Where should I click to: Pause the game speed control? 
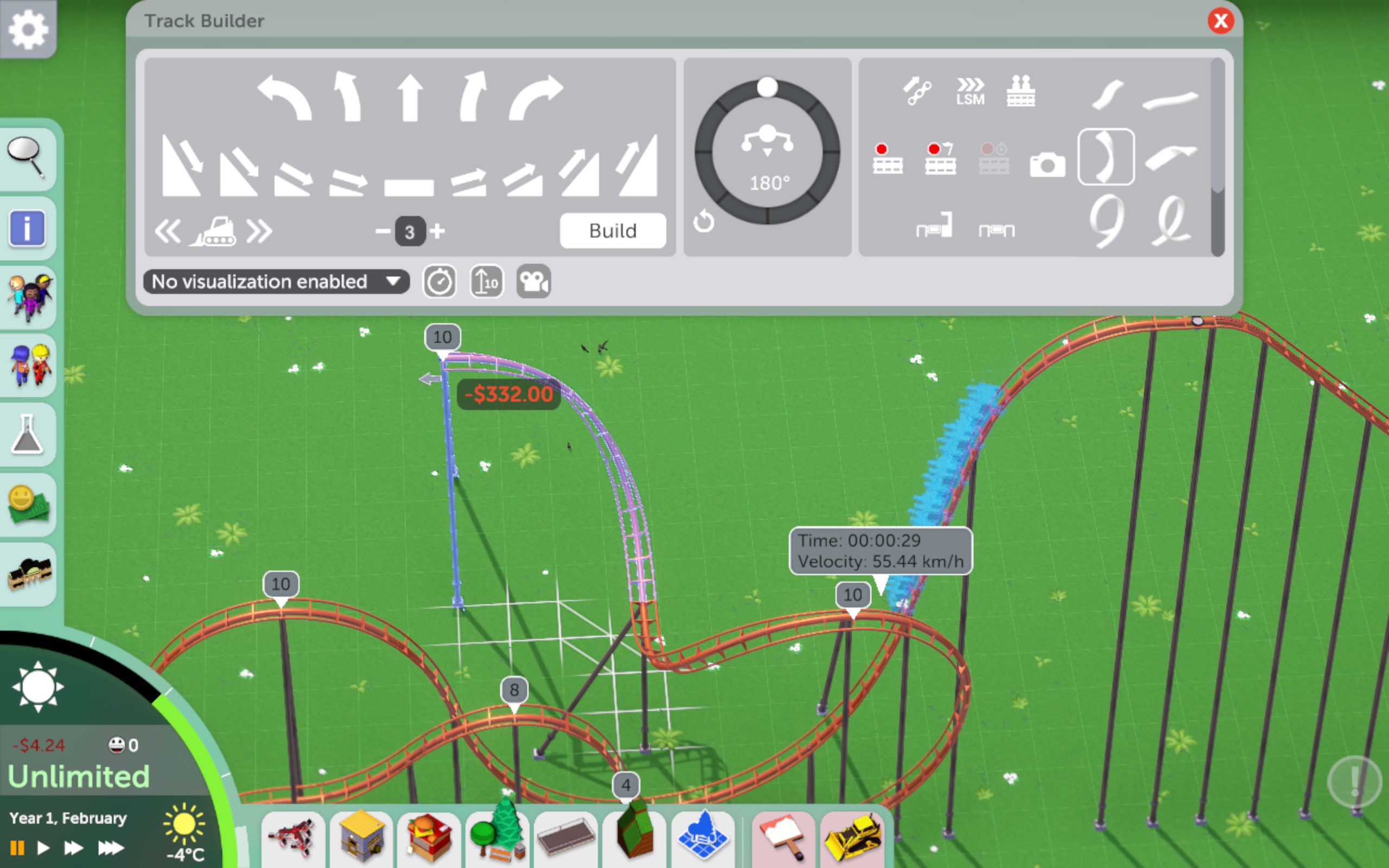(x=17, y=847)
